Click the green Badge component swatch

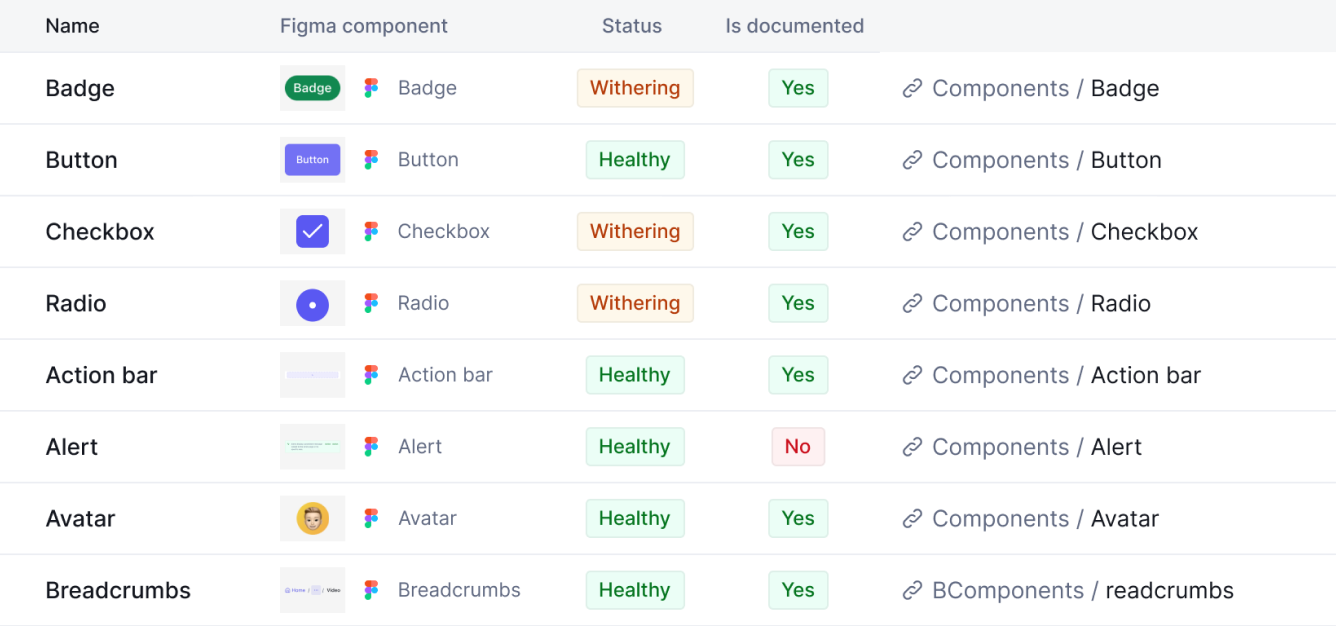(x=312, y=88)
